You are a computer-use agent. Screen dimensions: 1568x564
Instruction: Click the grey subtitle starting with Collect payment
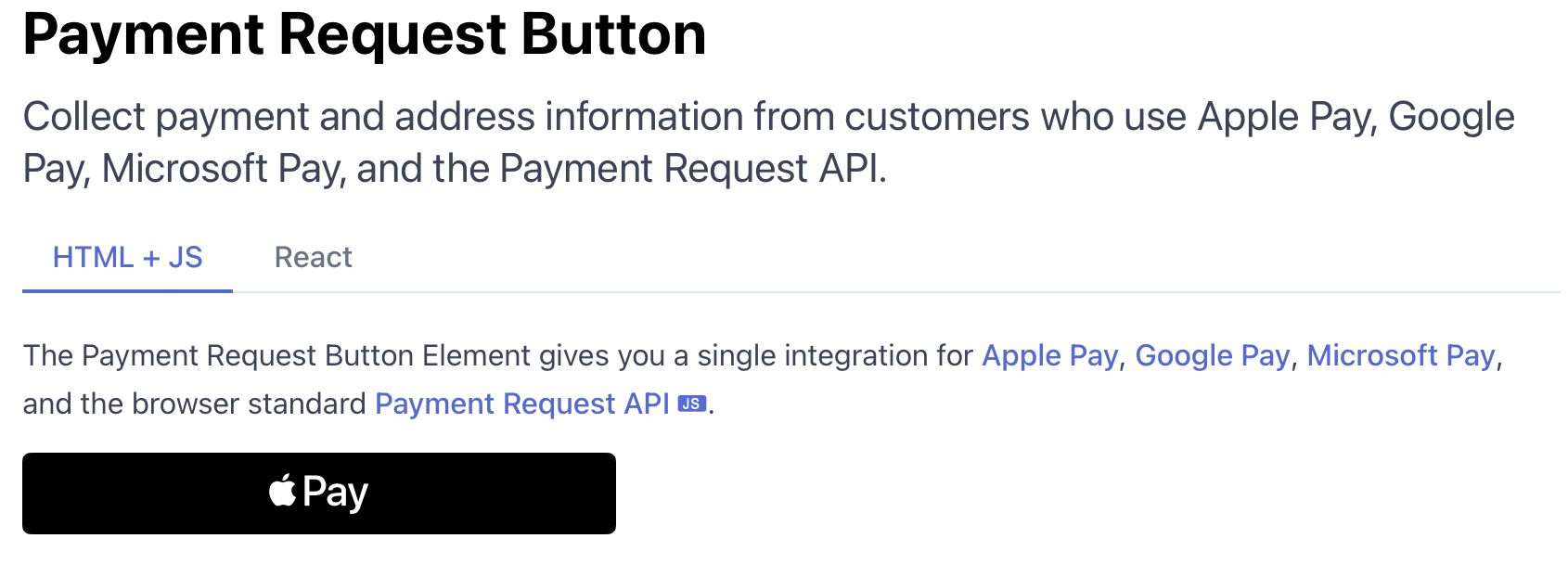pyautogui.click(x=557, y=118)
